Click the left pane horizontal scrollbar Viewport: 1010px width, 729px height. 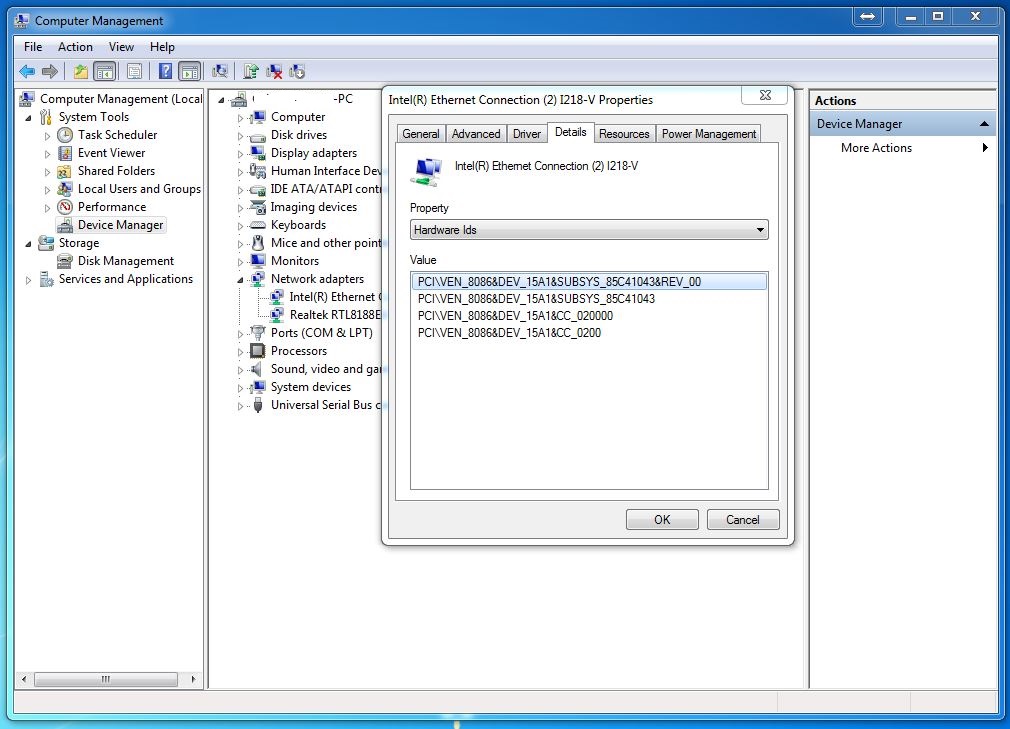tap(105, 679)
